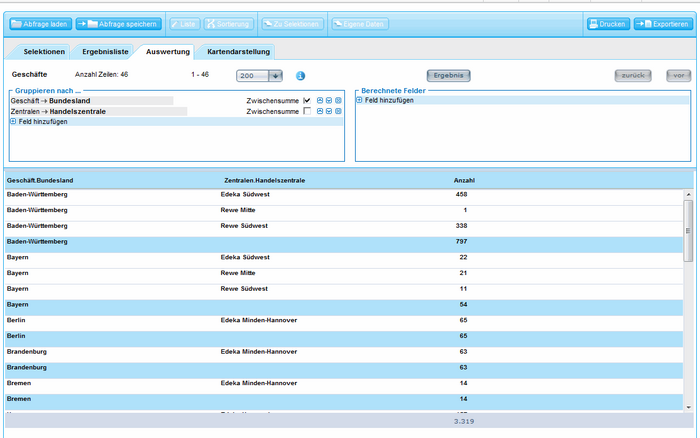Open the Ergebnisliste tab
The height and width of the screenshot is (438, 700).
click(x=104, y=51)
